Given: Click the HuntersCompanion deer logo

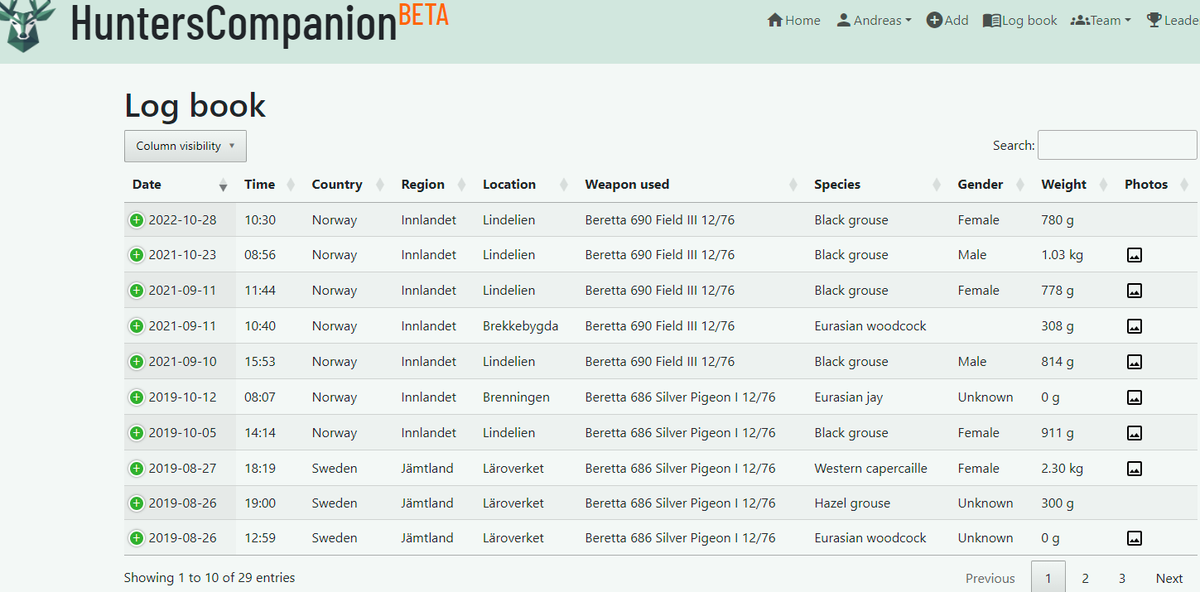Looking at the screenshot, I should (x=27, y=24).
